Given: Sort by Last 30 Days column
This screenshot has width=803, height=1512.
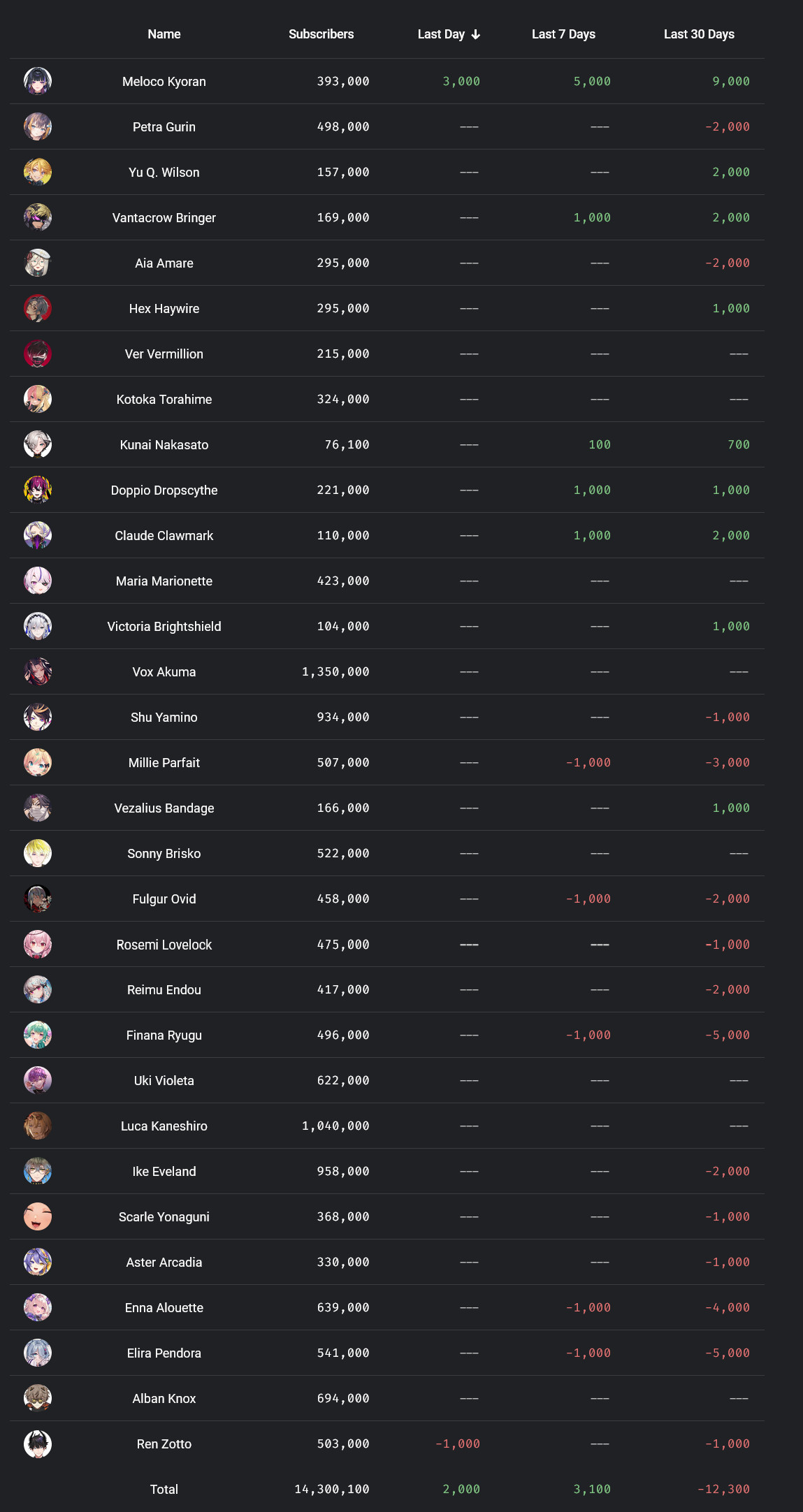Looking at the screenshot, I should (x=699, y=34).
